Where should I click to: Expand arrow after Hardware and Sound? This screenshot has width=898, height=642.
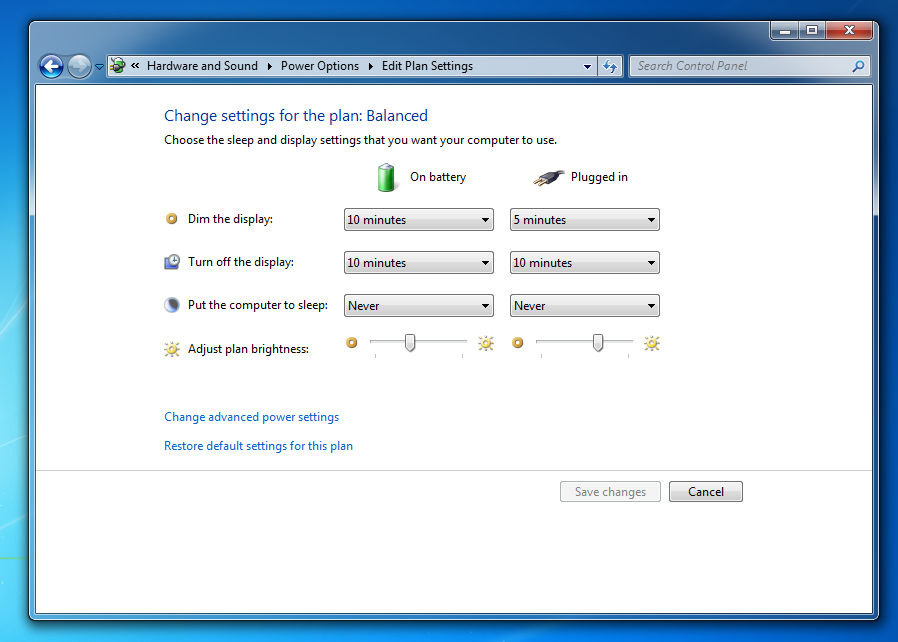[269, 66]
